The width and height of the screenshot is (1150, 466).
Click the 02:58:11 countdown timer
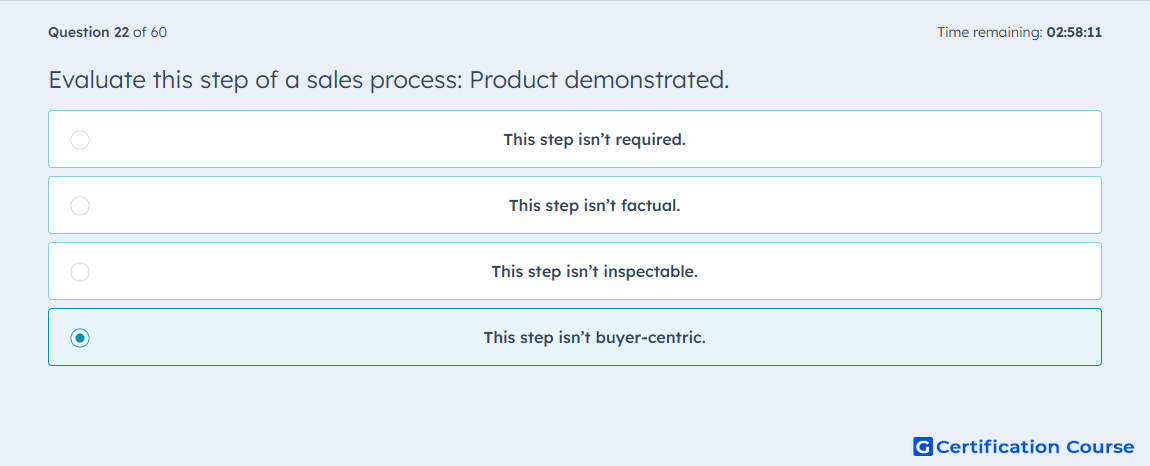coord(1074,32)
